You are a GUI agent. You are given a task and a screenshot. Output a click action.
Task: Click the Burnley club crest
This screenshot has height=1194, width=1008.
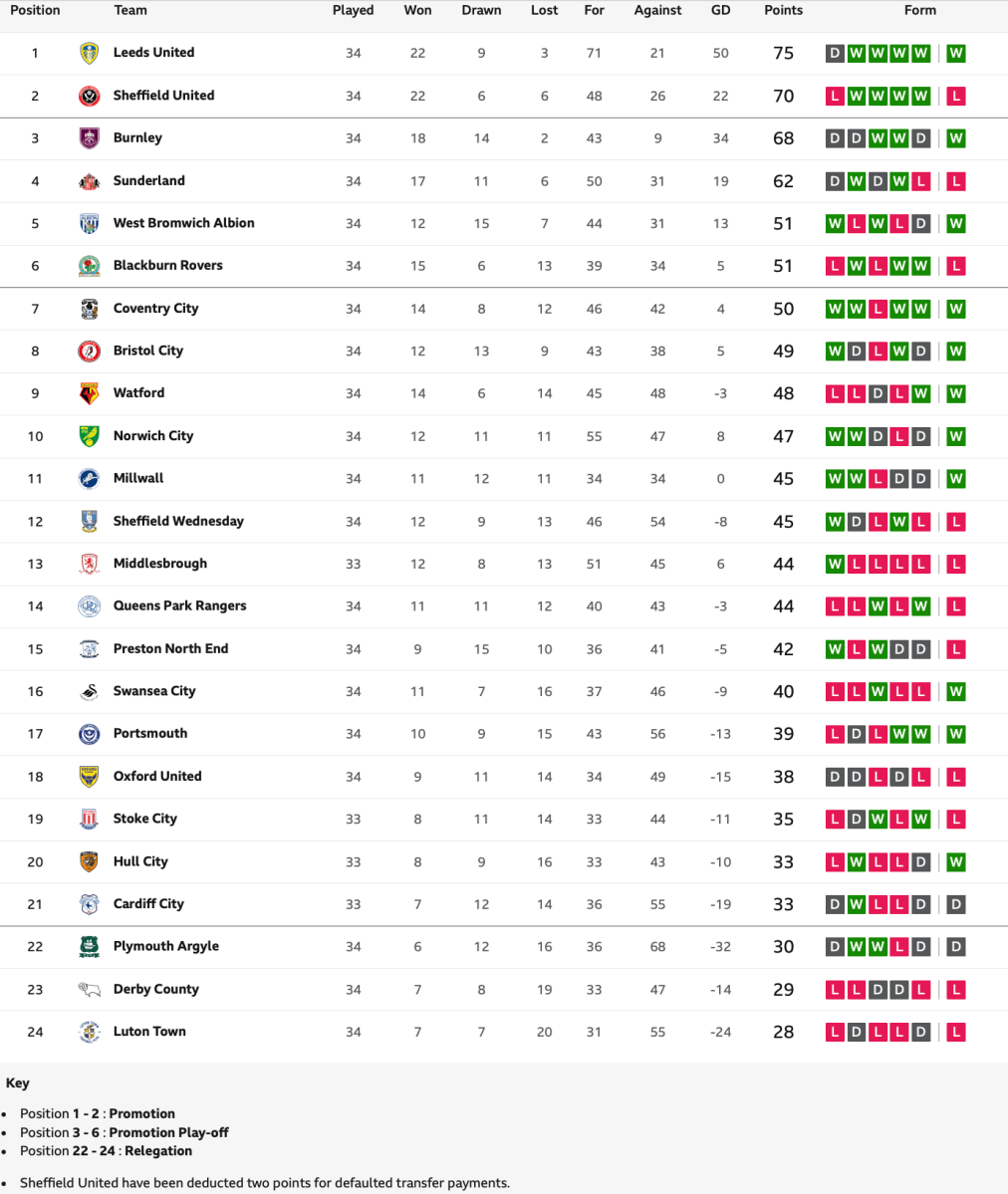coord(90,138)
